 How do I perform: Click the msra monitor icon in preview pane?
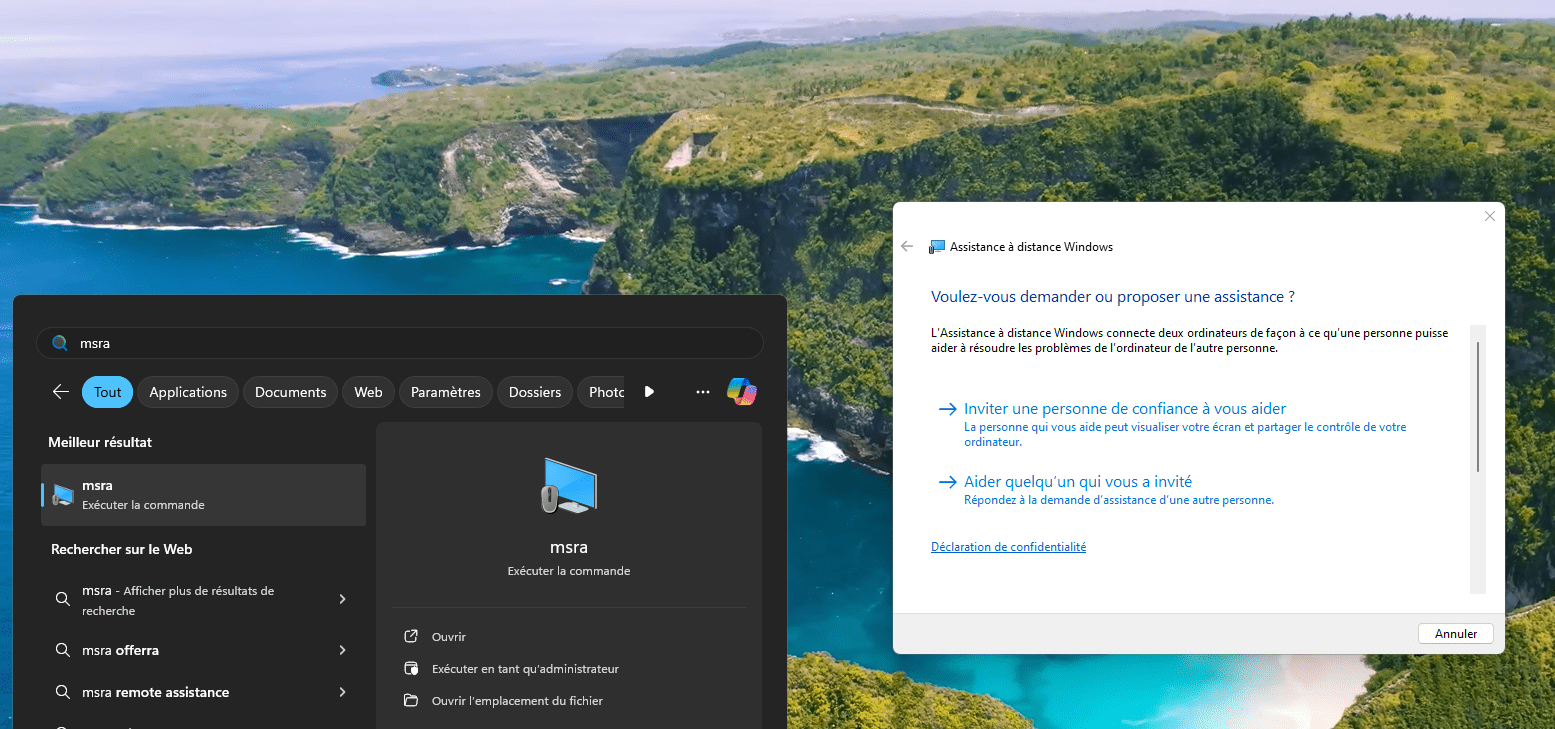pyautogui.click(x=568, y=487)
